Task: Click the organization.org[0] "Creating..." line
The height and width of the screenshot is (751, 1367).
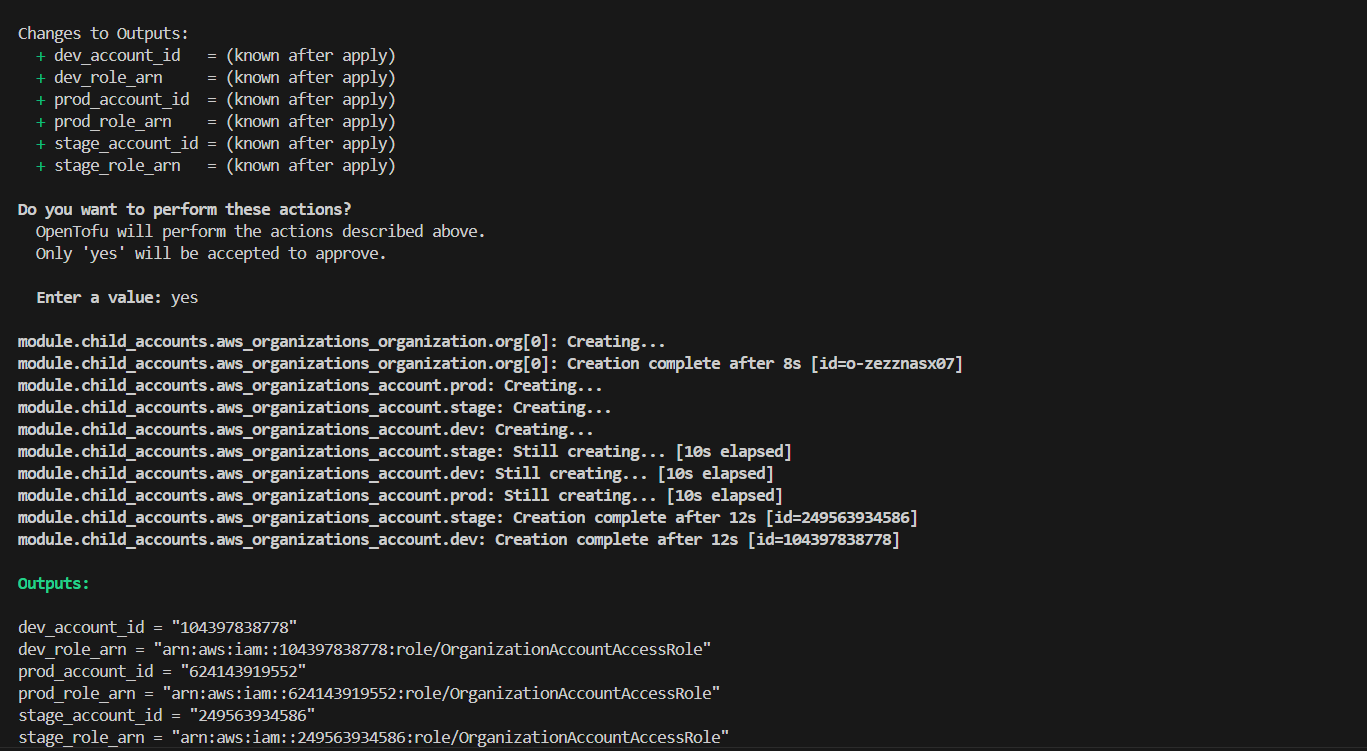Action: [x=341, y=341]
